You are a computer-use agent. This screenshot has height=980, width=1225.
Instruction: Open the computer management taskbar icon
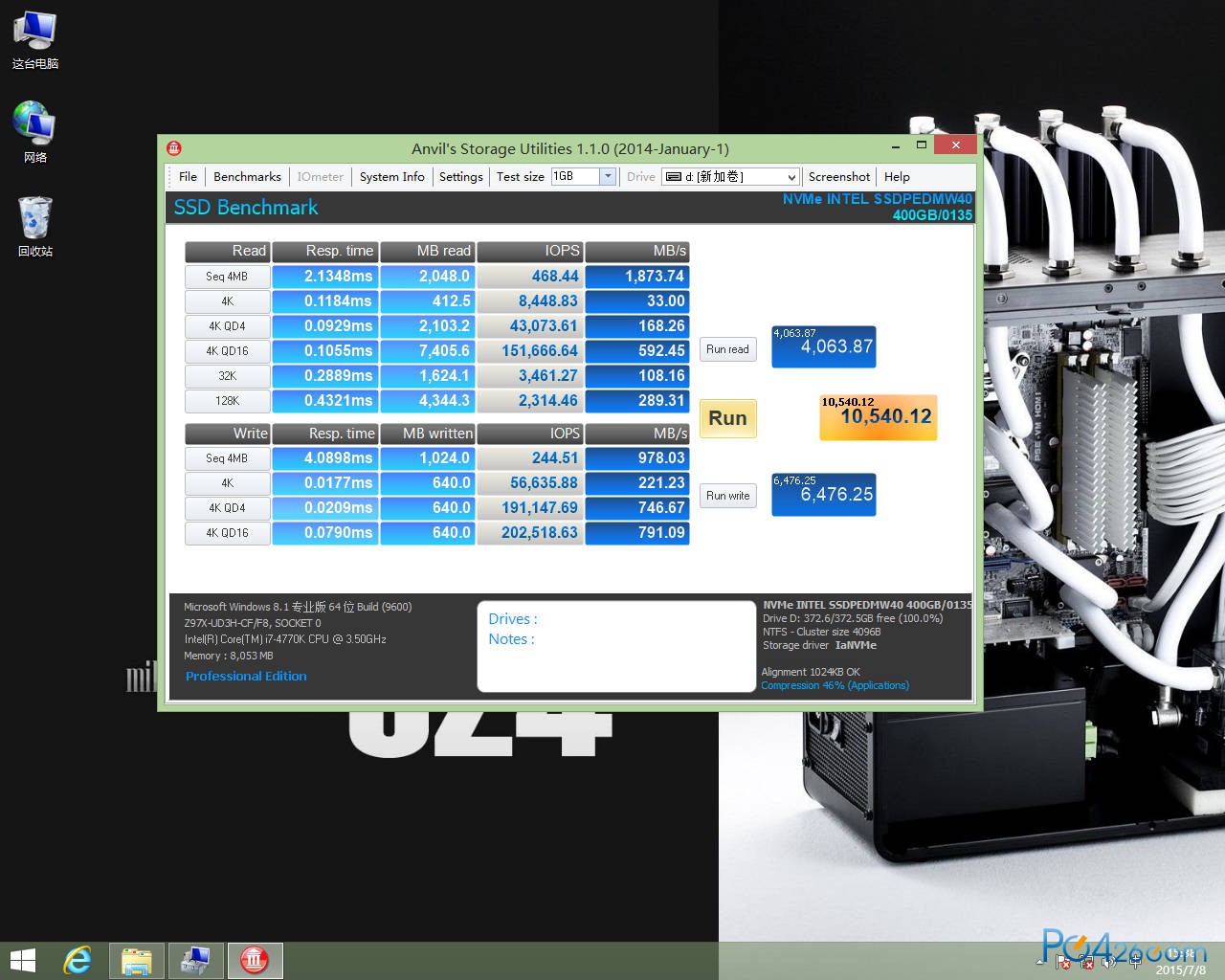(x=196, y=961)
